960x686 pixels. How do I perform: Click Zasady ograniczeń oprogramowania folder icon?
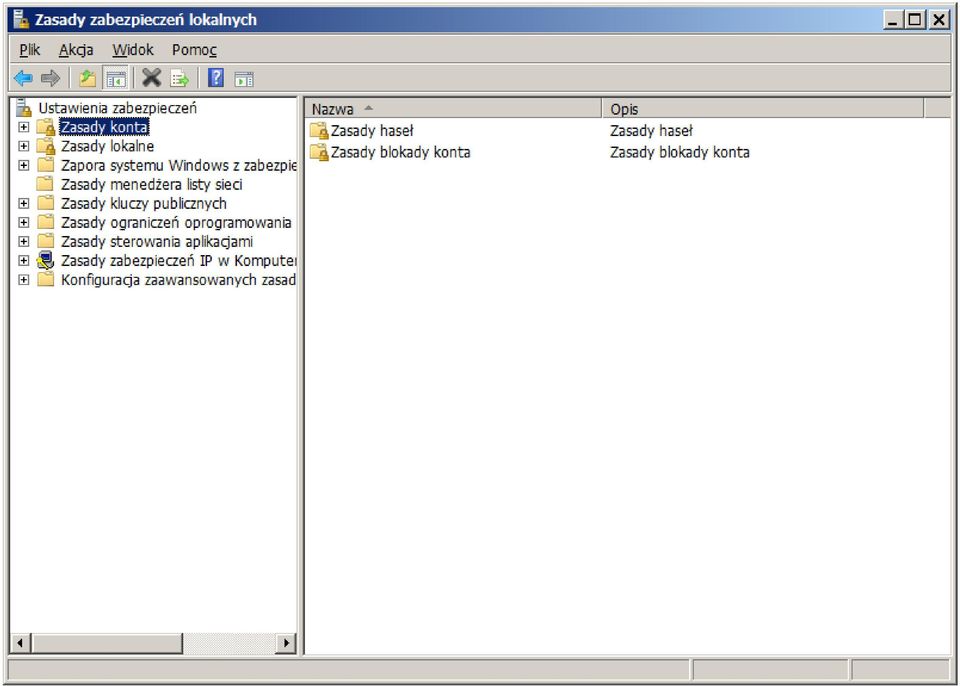pos(45,222)
